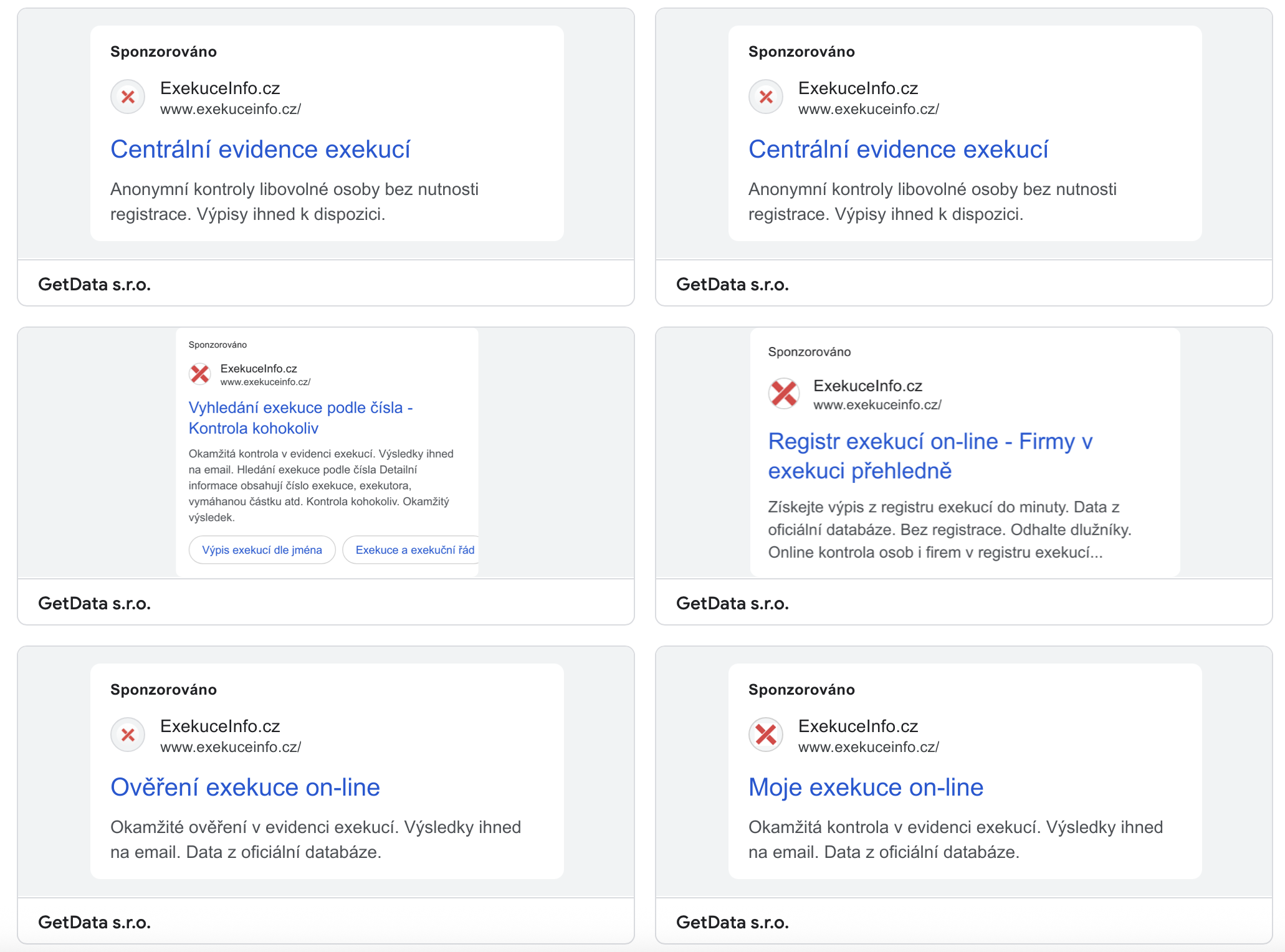The height and width of the screenshot is (952, 1285).
Task: Click ExekuceInfo.cz site name in Moje exekuce ad
Action: click(858, 726)
